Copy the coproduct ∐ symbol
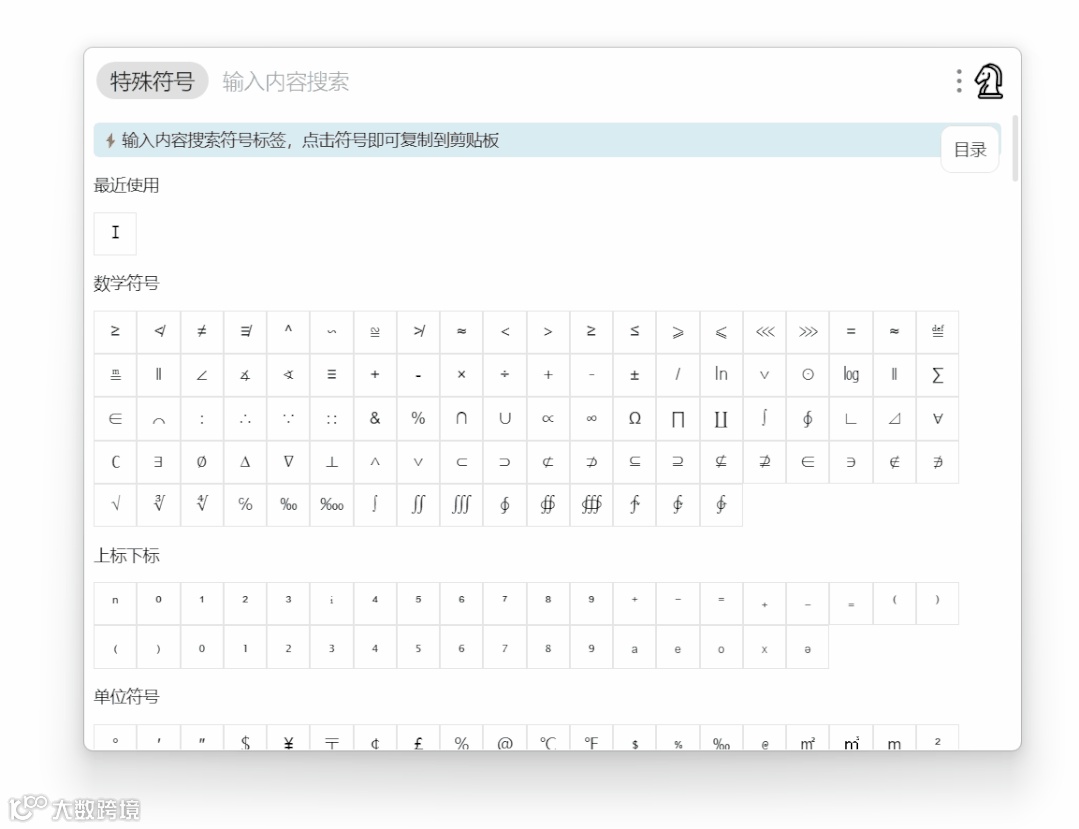This screenshot has width=1079, height=829. click(x=721, y=418)
